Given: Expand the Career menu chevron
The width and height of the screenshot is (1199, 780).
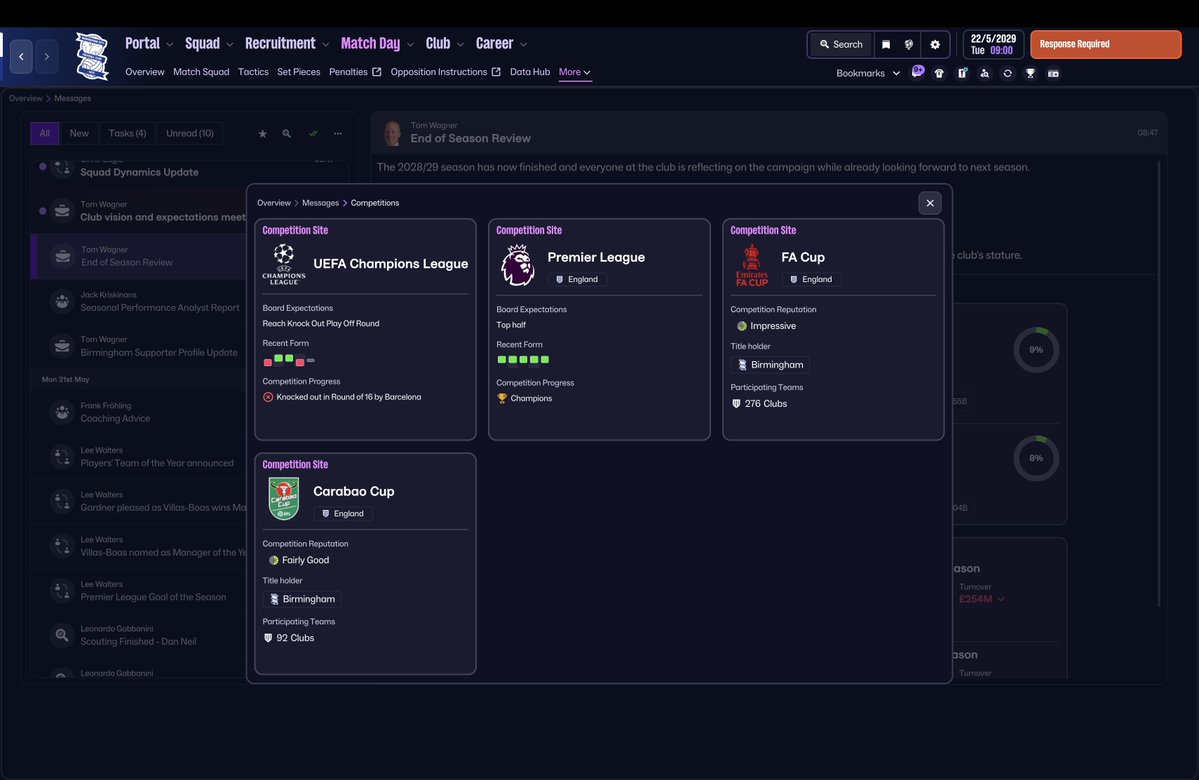Looking at the screenshot, I should [x=523, y=44].
